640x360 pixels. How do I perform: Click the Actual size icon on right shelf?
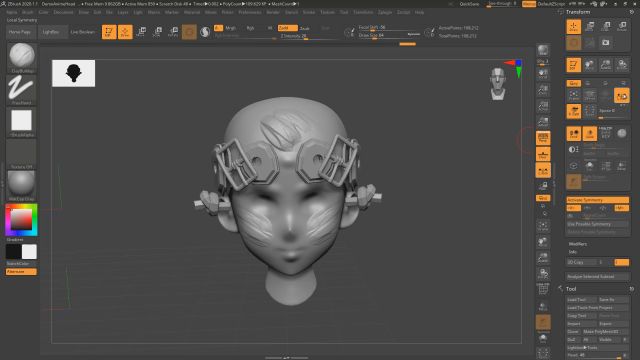(x=543, y=106)
